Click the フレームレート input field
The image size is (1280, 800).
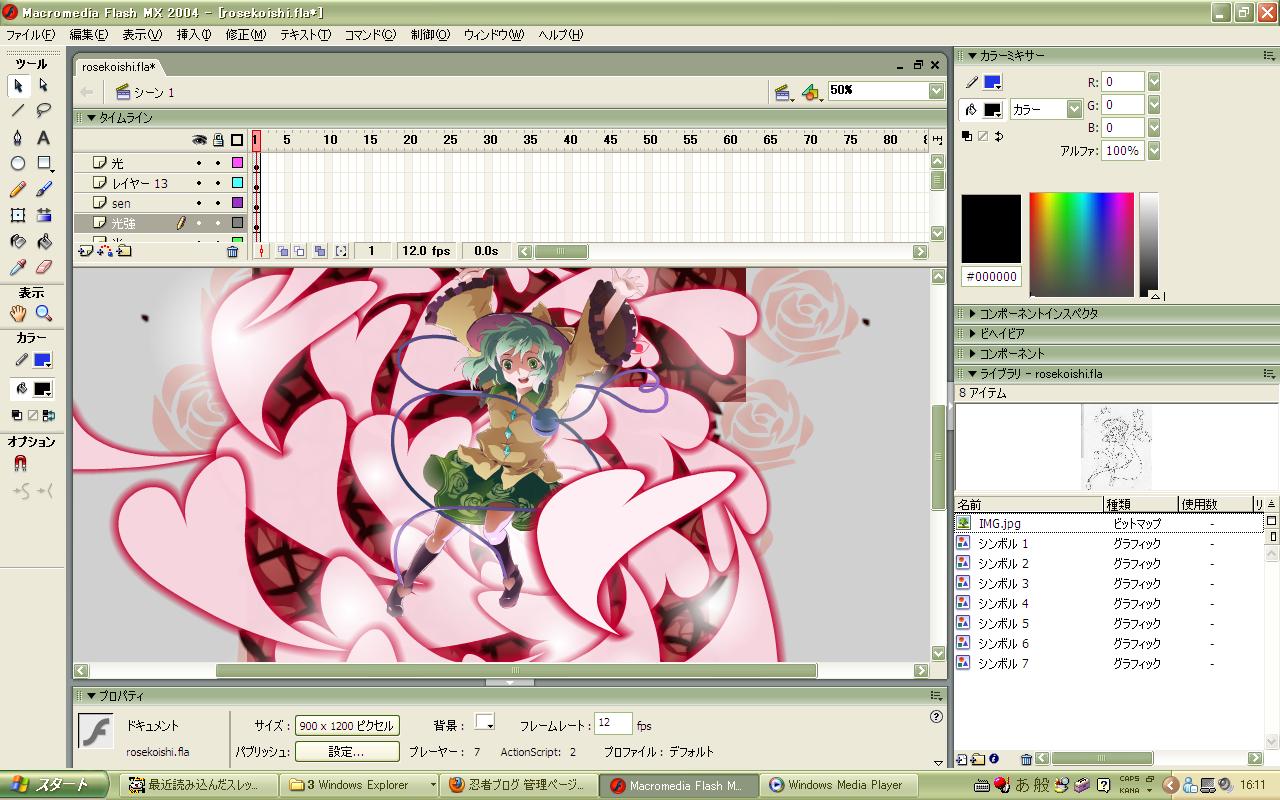(614, 725)
